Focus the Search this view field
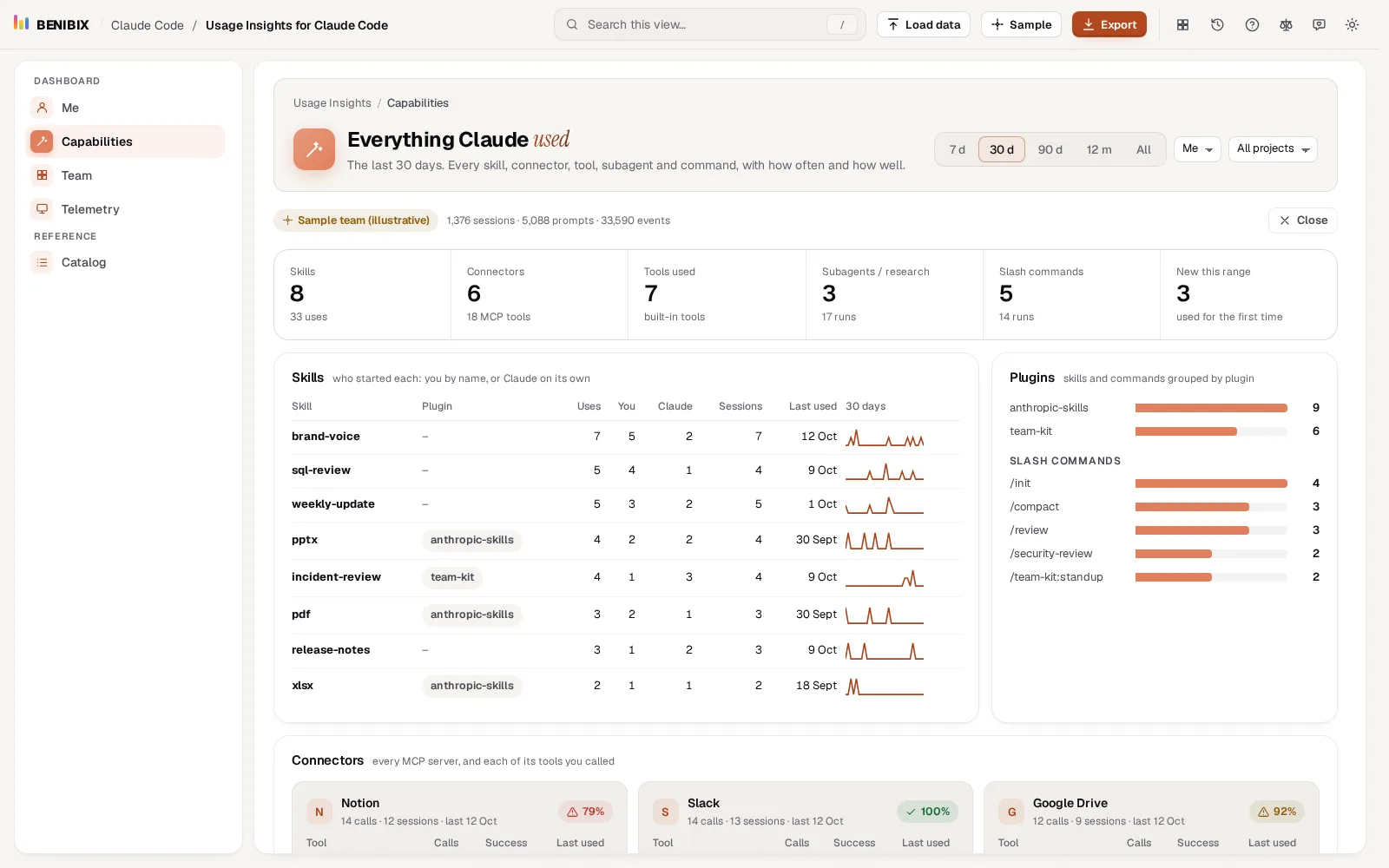This screenshot has width=1389, height=868. point(710,24)
